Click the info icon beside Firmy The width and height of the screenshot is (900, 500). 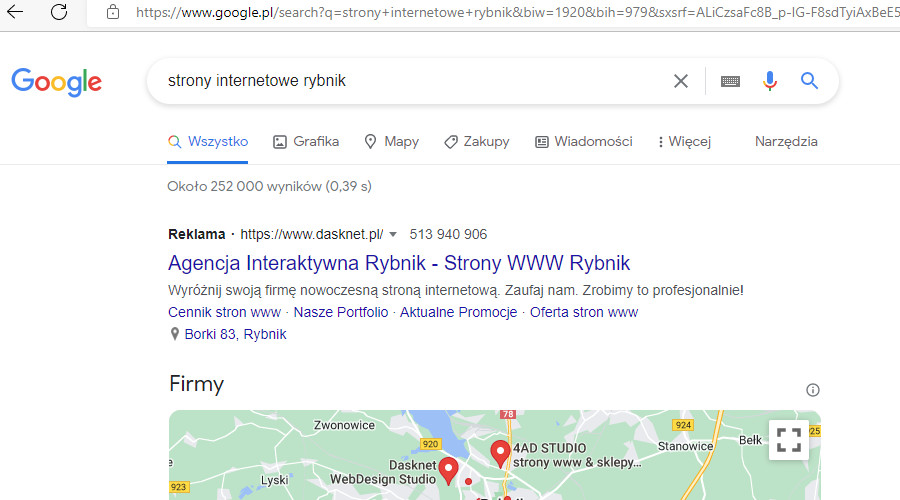(813, 390)
